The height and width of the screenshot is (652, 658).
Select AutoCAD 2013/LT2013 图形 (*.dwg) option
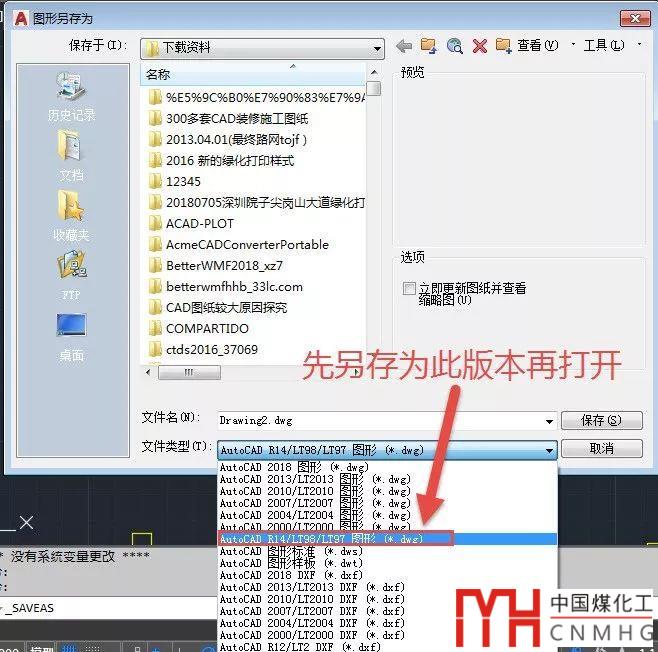point(387,479)
